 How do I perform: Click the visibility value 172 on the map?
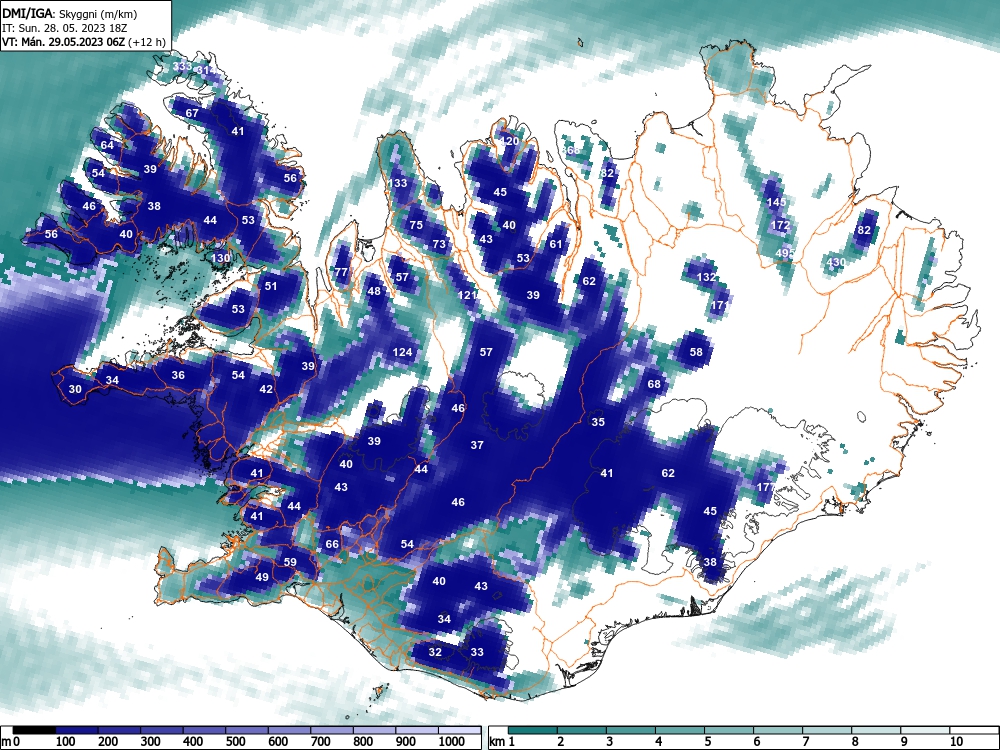click(x=781, y=225)
